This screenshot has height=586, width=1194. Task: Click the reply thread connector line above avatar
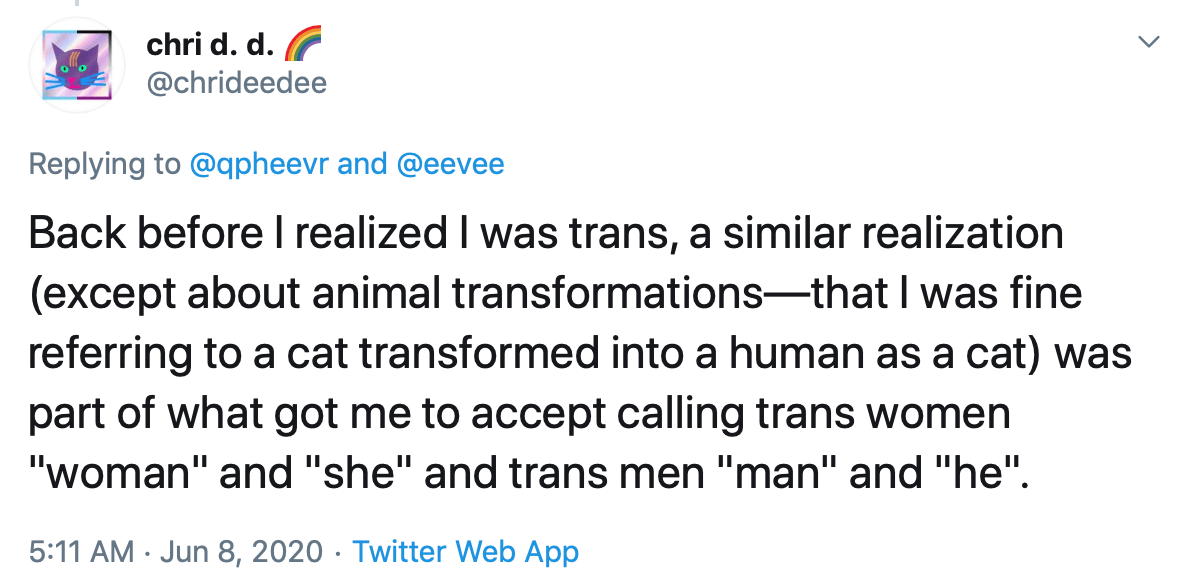(x=77, y=3)
